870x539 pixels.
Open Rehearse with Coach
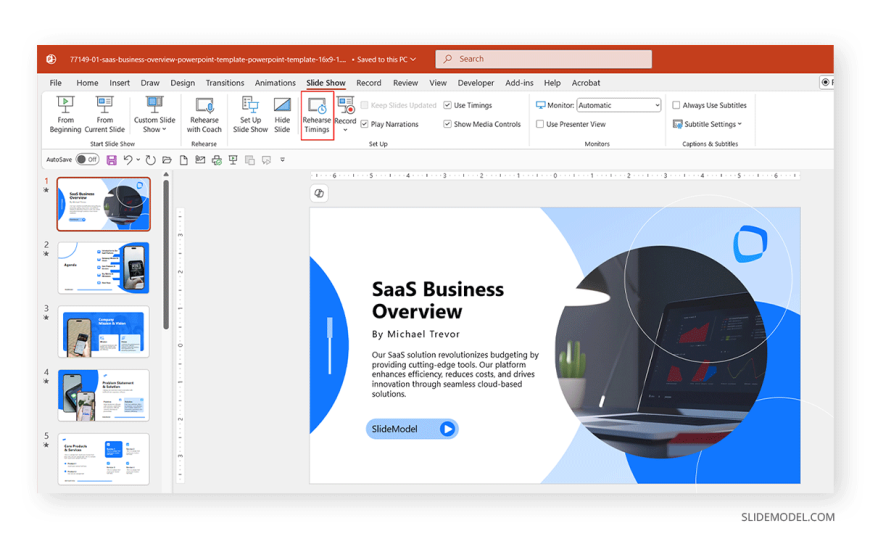(x=204, y=114)
